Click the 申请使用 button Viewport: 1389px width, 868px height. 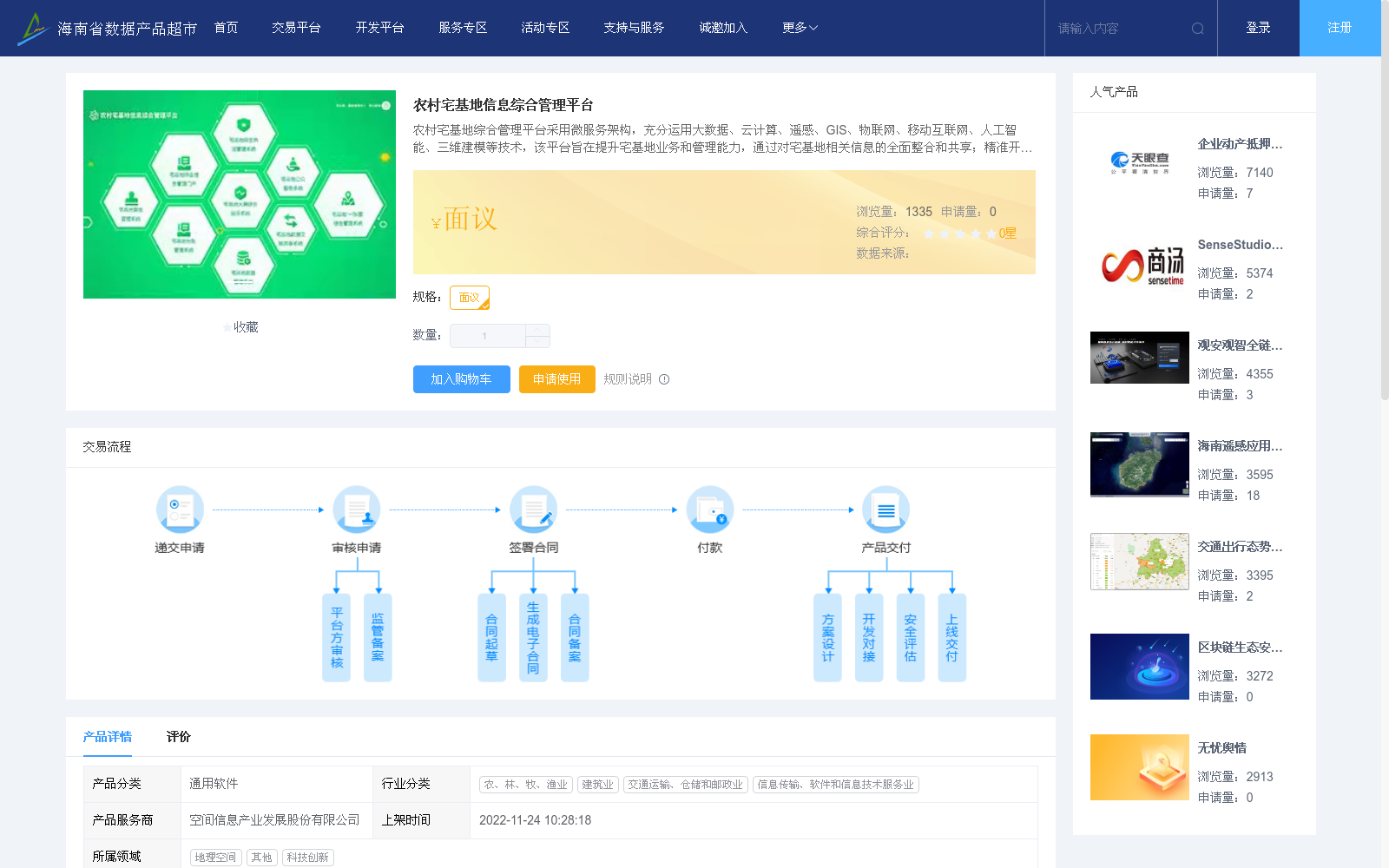(x=556, y=379)
